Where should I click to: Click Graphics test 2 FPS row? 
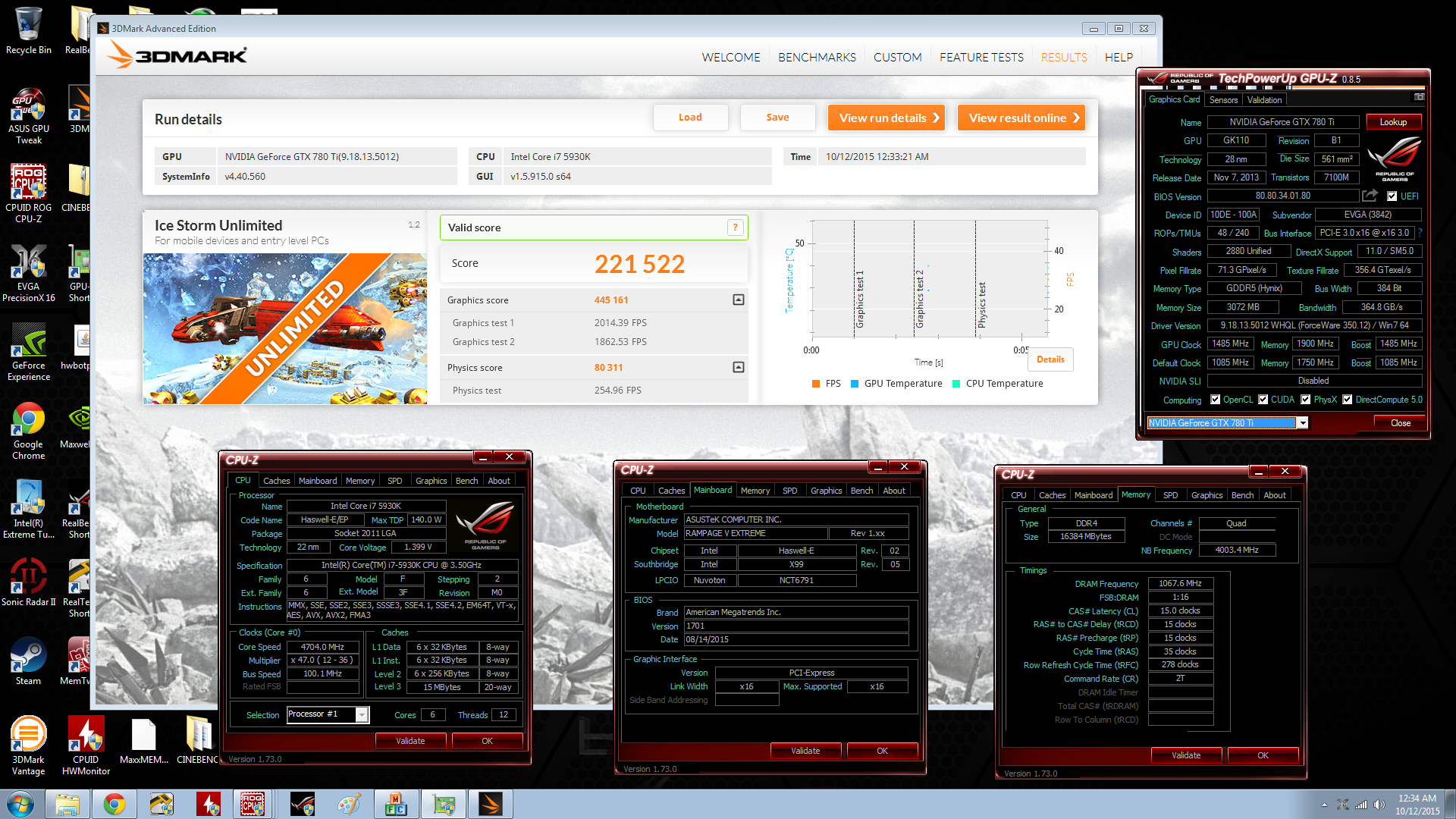click(594, 342)
